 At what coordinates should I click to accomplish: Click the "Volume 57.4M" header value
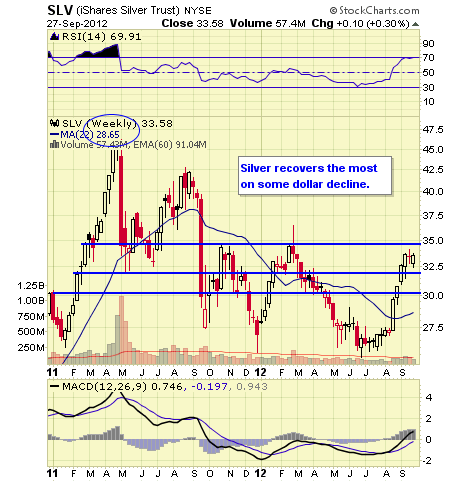268,23
